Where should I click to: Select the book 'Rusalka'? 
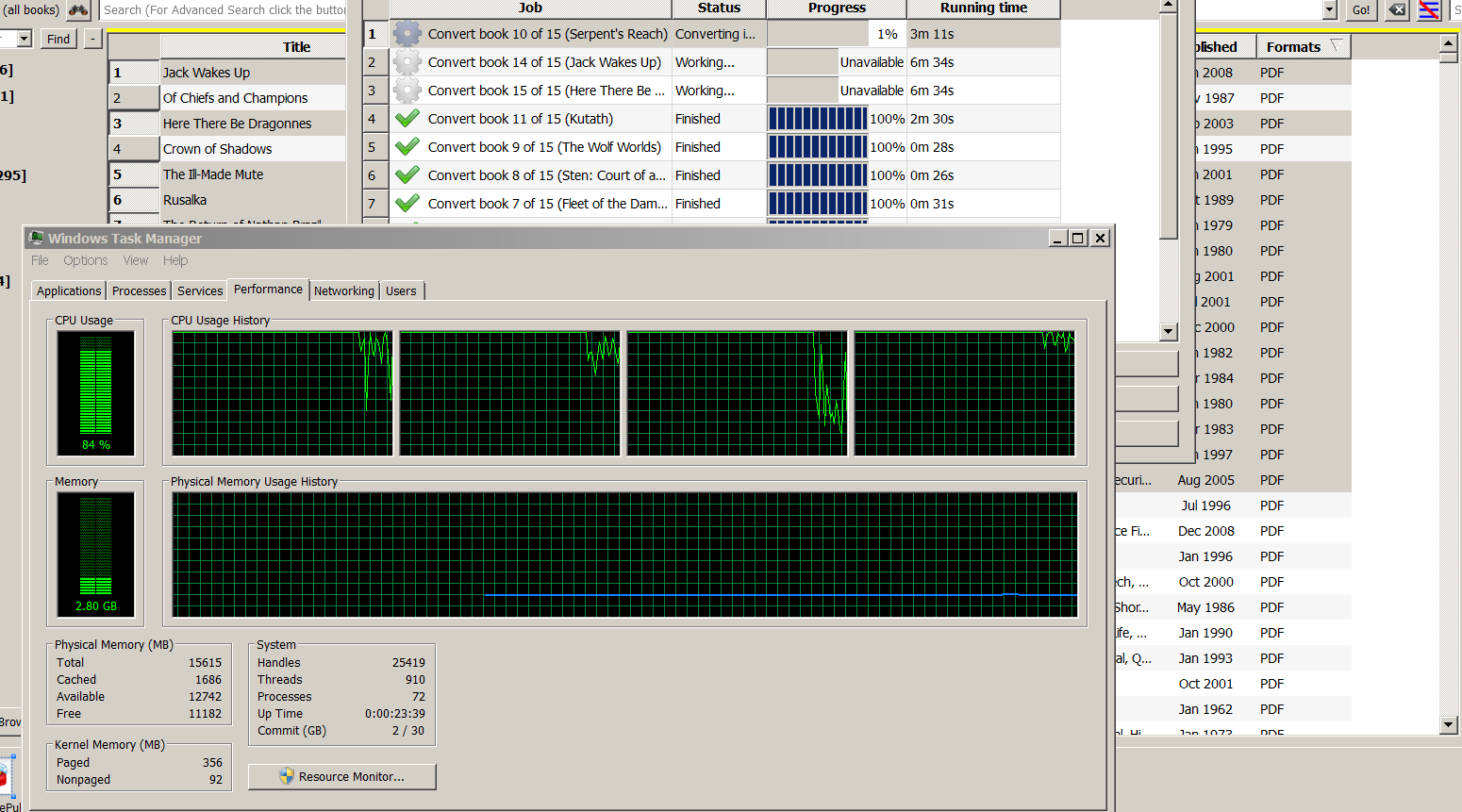[x=185, y=200]
